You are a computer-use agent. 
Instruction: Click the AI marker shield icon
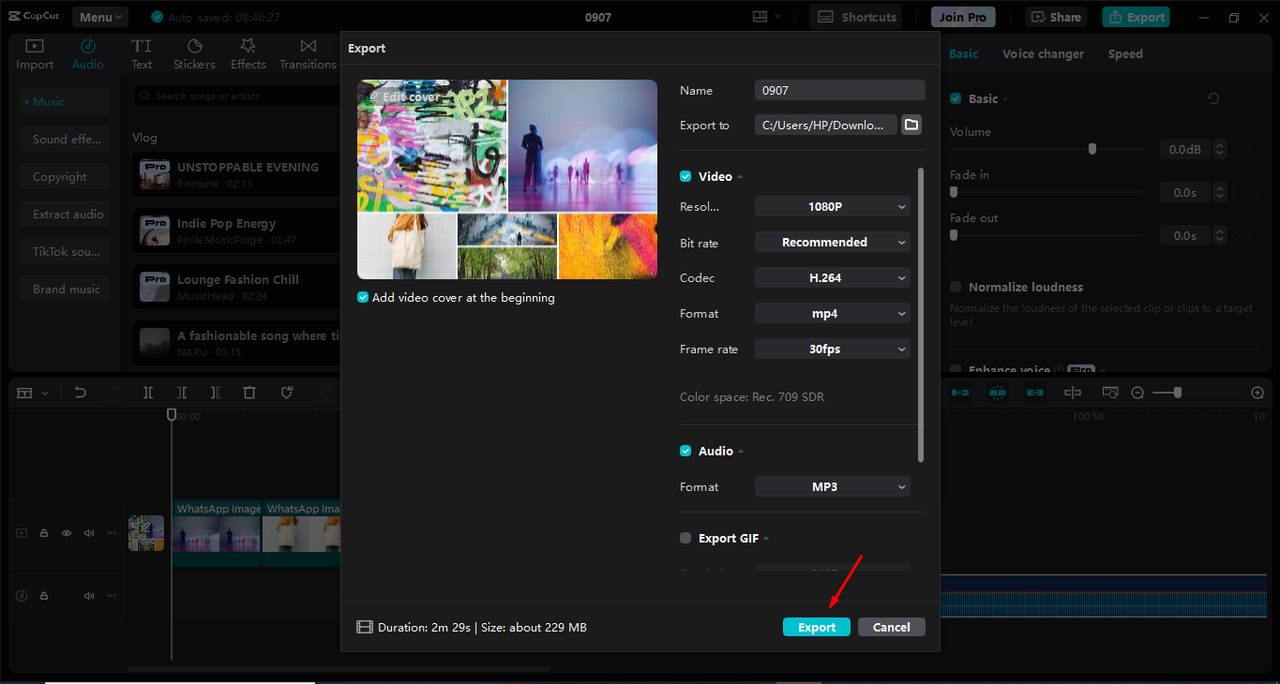click(287, 393)
